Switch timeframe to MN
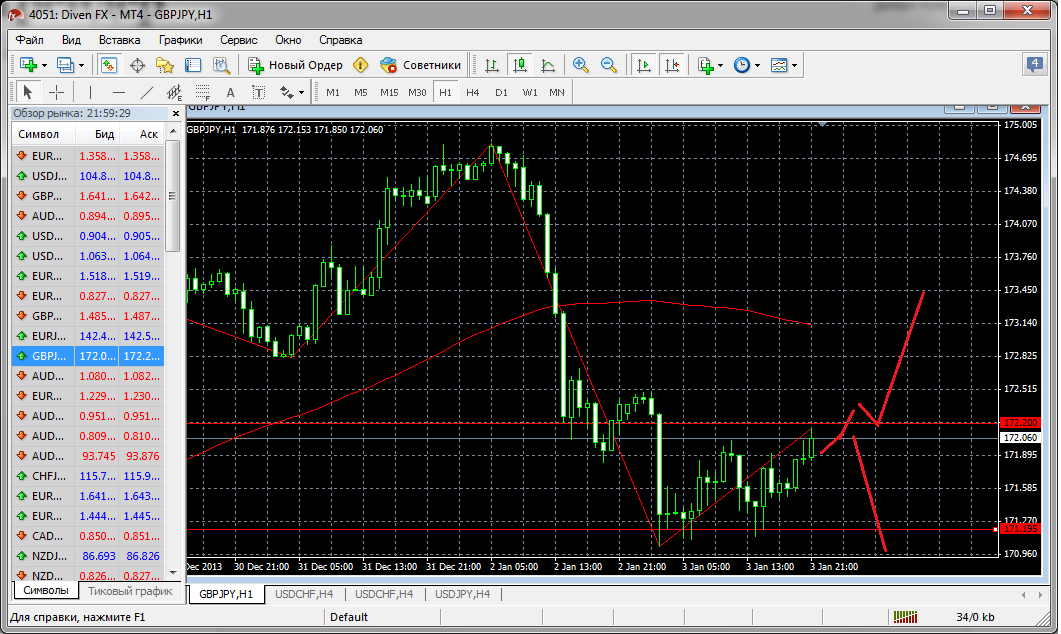This screenshot has width=1061, height=634. point(557,92)
